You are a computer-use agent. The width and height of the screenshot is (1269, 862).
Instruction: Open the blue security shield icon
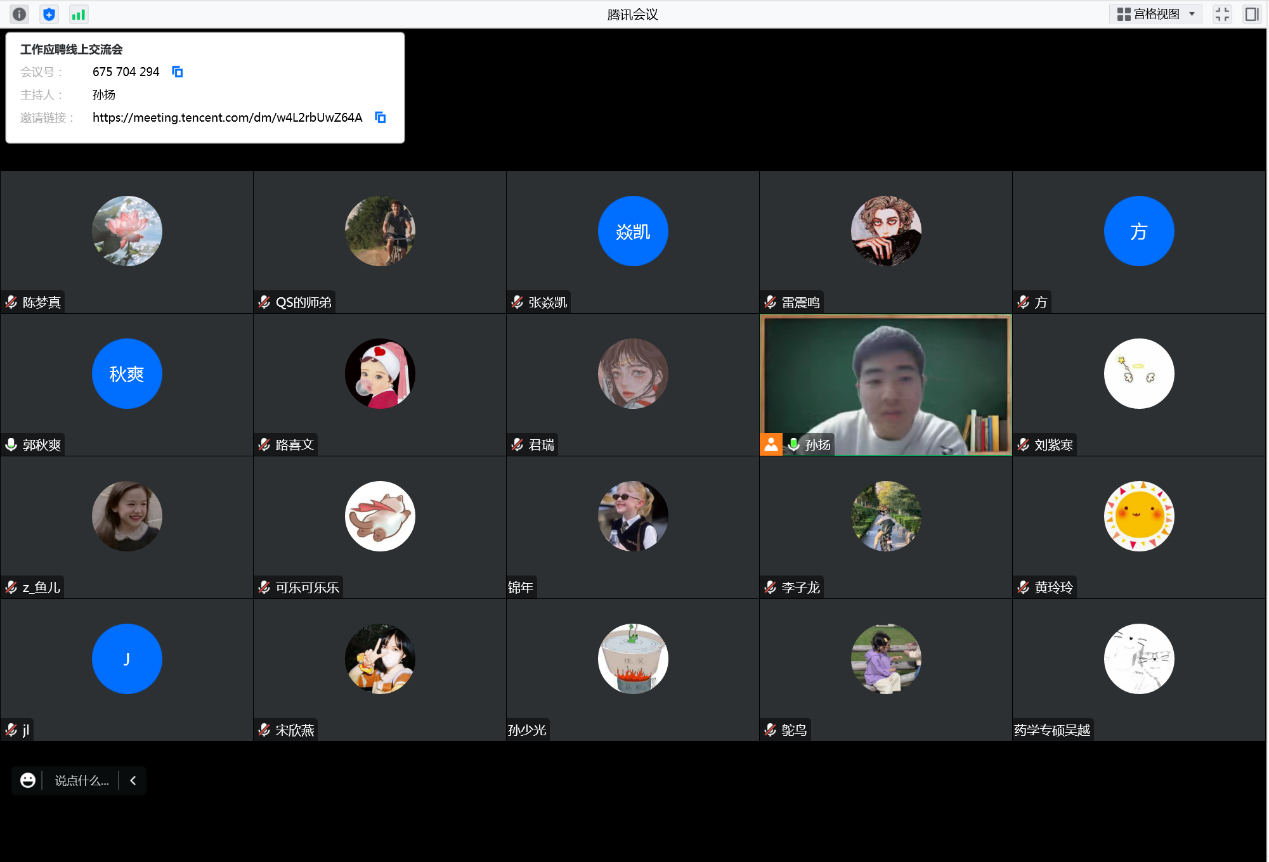tap(49, 14)
